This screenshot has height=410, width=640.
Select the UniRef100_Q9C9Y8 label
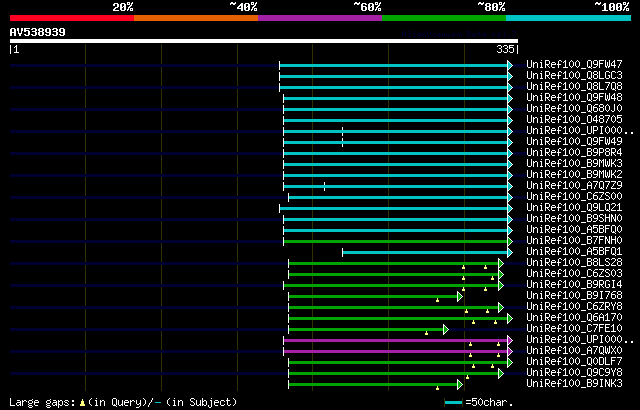tap(574, 373)
